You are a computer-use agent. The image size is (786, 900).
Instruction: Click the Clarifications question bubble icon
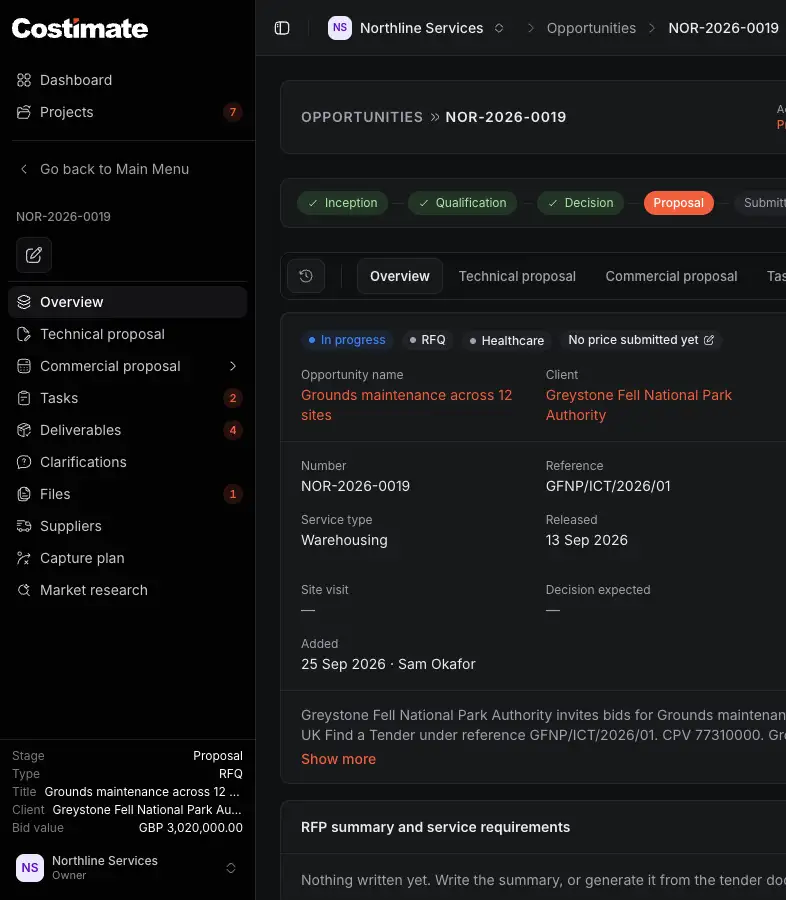click(x=24, y=462)
